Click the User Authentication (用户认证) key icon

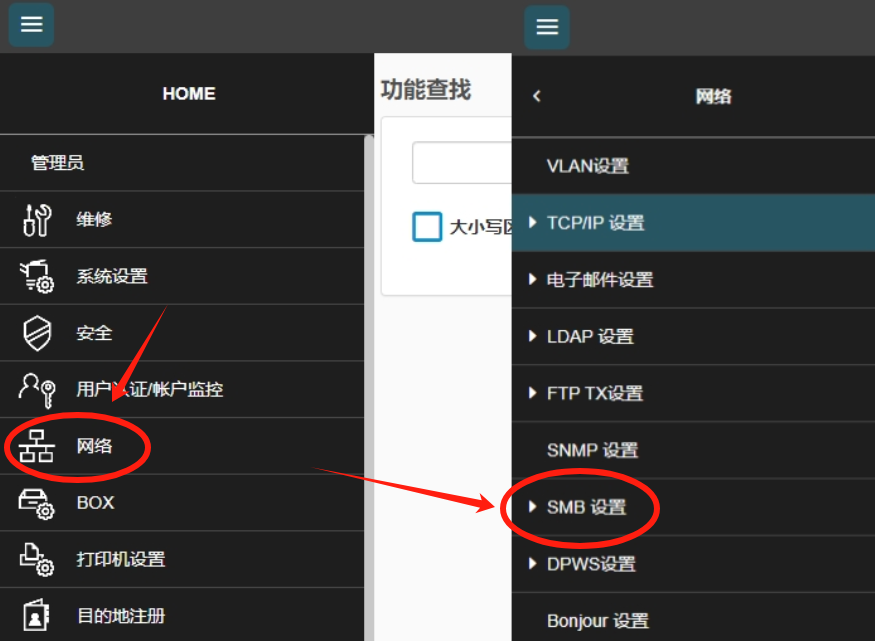click(x=37, y=389)
